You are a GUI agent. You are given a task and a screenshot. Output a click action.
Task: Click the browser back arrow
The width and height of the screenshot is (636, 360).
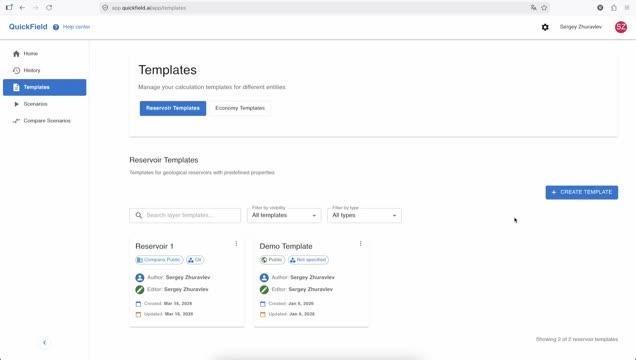pyautogui.click(x=22, y=8)
